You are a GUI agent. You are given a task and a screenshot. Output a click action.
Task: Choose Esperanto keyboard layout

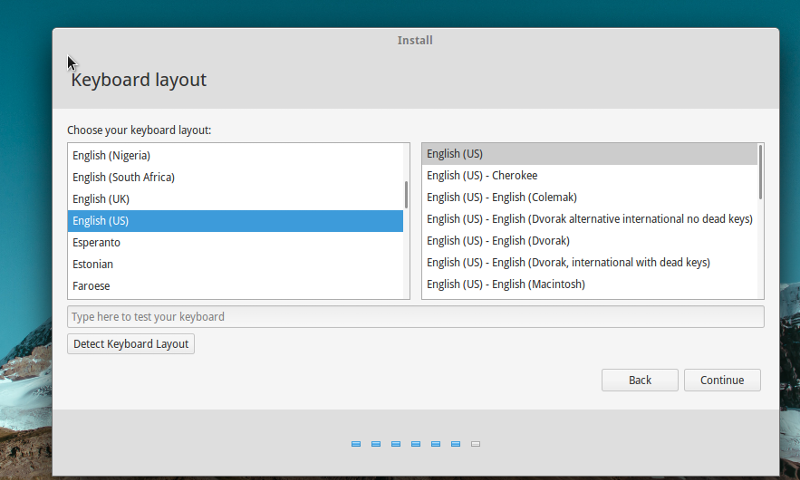(235, 243)
